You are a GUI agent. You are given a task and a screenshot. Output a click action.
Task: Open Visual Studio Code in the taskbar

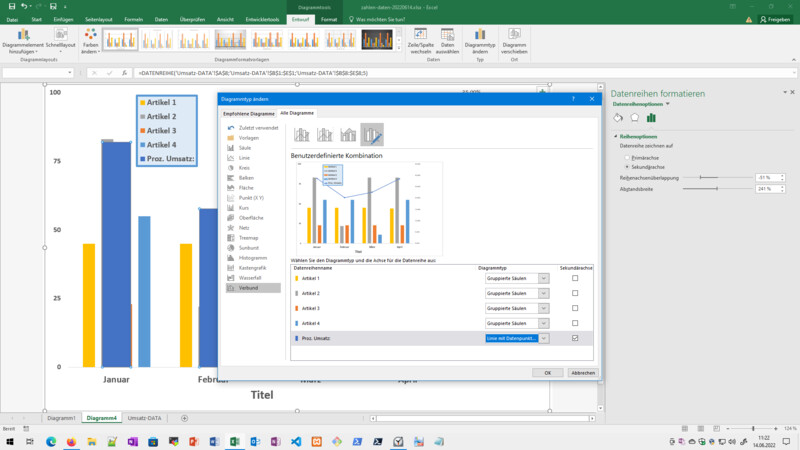(x=296, y=442)
